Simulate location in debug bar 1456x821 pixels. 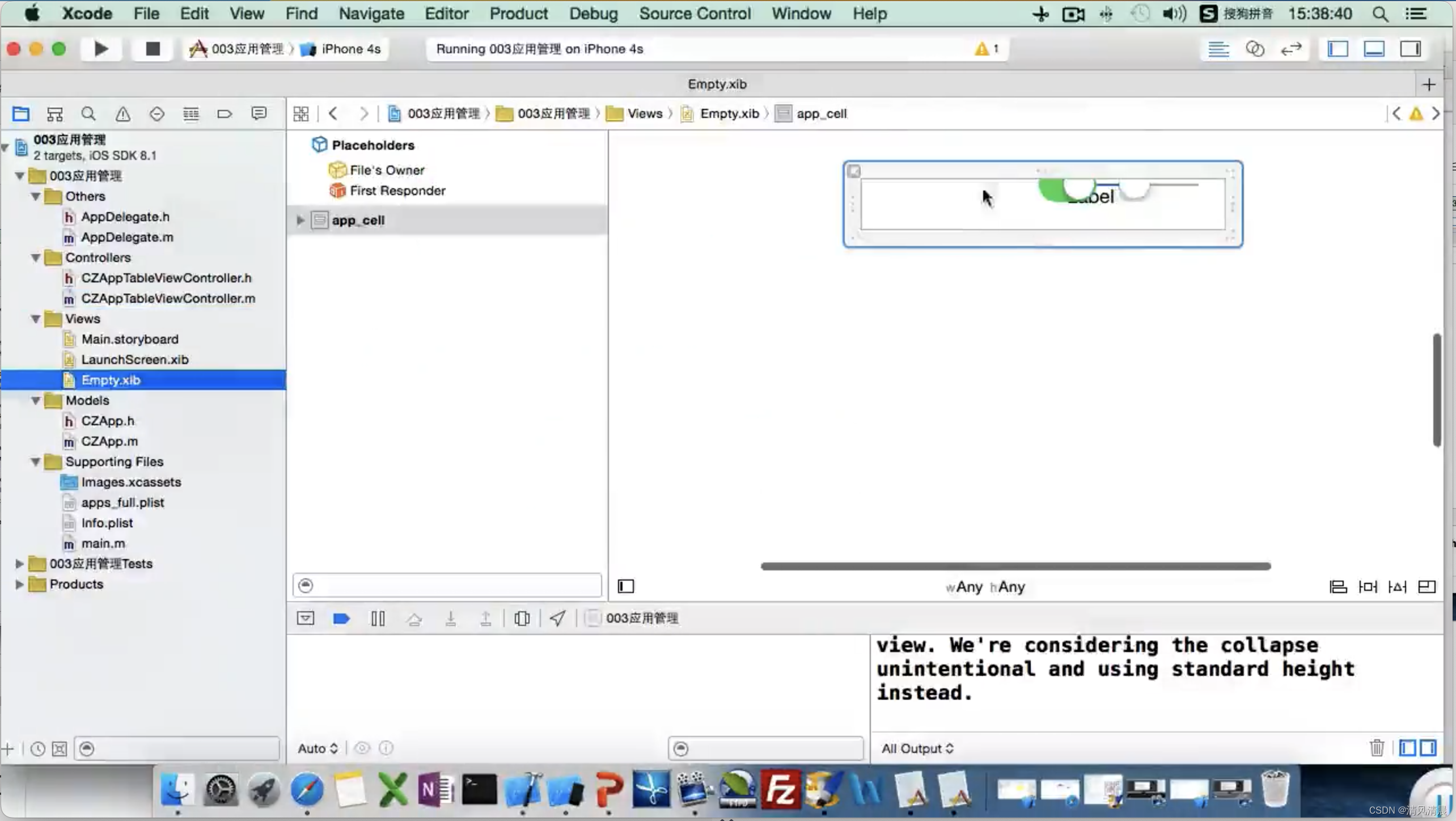click(558, 618)
